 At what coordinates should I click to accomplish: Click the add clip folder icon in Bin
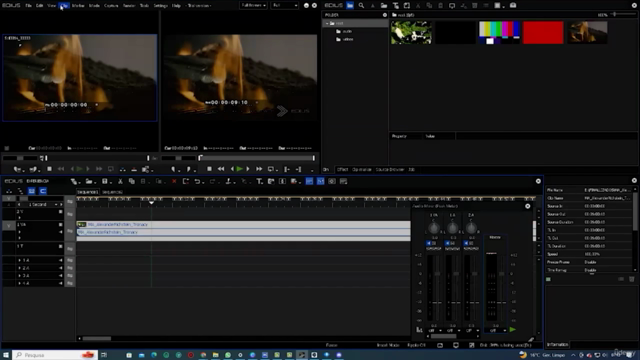click(x=384, y=6)
